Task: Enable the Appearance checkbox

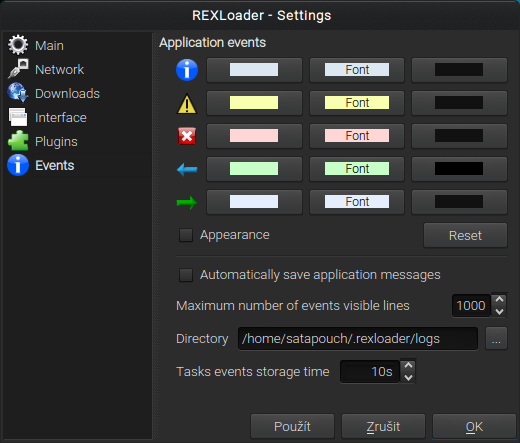Action: click(x=186, y=235)
